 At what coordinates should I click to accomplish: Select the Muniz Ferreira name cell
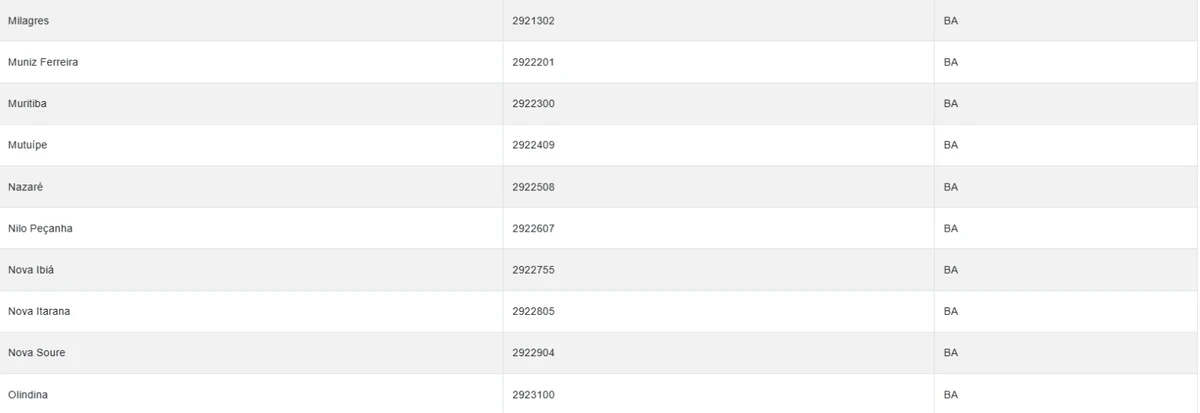43,62
